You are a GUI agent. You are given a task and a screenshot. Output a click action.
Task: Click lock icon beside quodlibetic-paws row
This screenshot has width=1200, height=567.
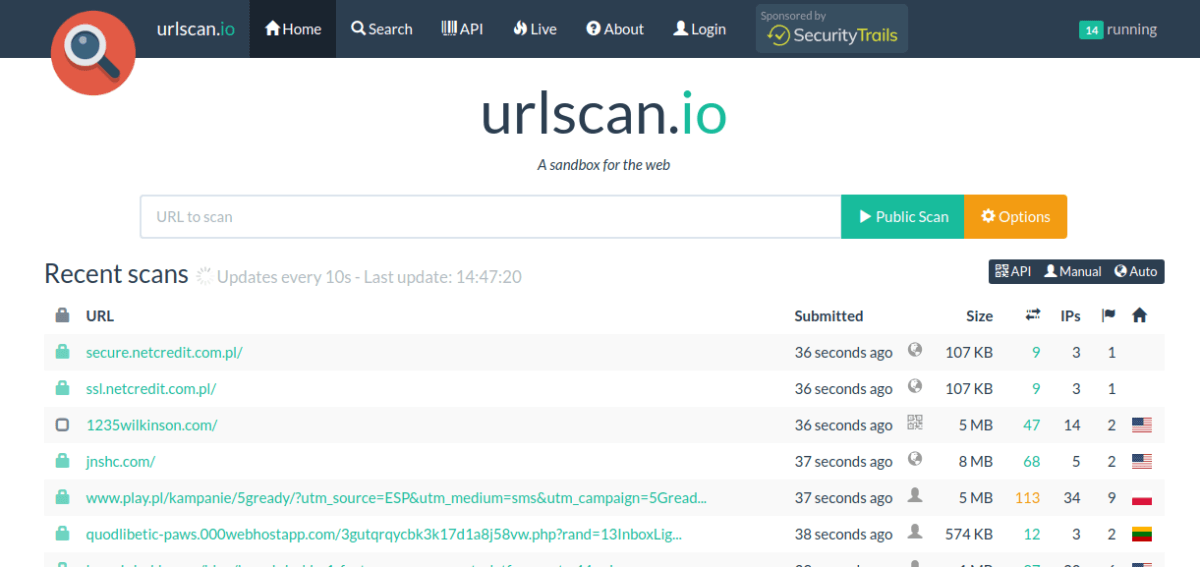tap(62, 533)
